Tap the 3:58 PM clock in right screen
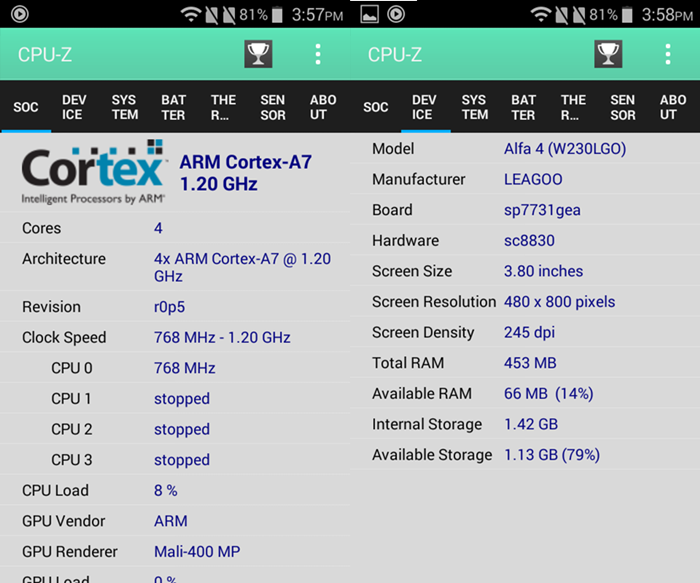Viewport: 700px width, 583px height. pyautogui.click(x=667, y=15)
